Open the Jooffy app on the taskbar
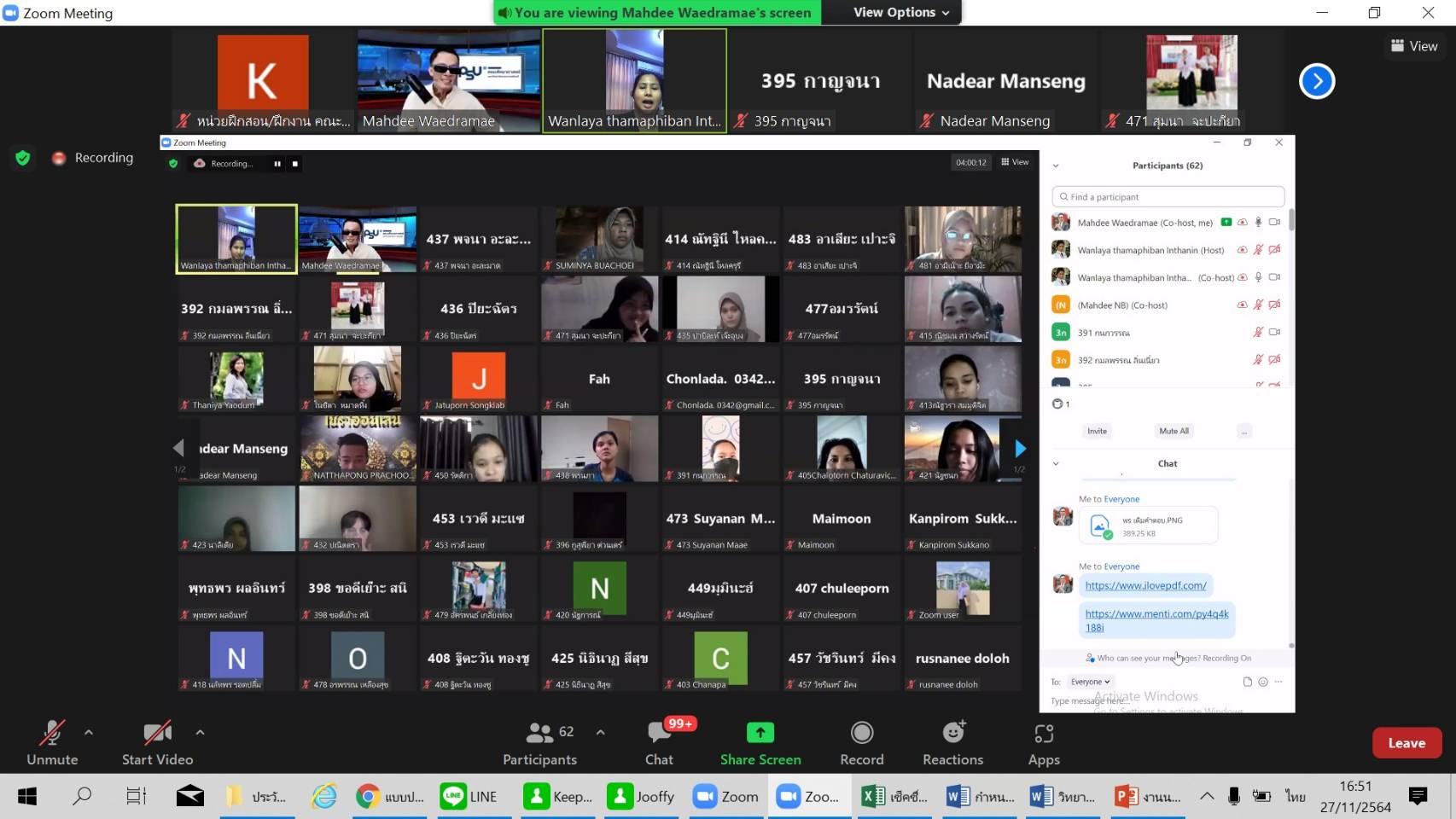Screen dimensions: 1456x819 641,797
